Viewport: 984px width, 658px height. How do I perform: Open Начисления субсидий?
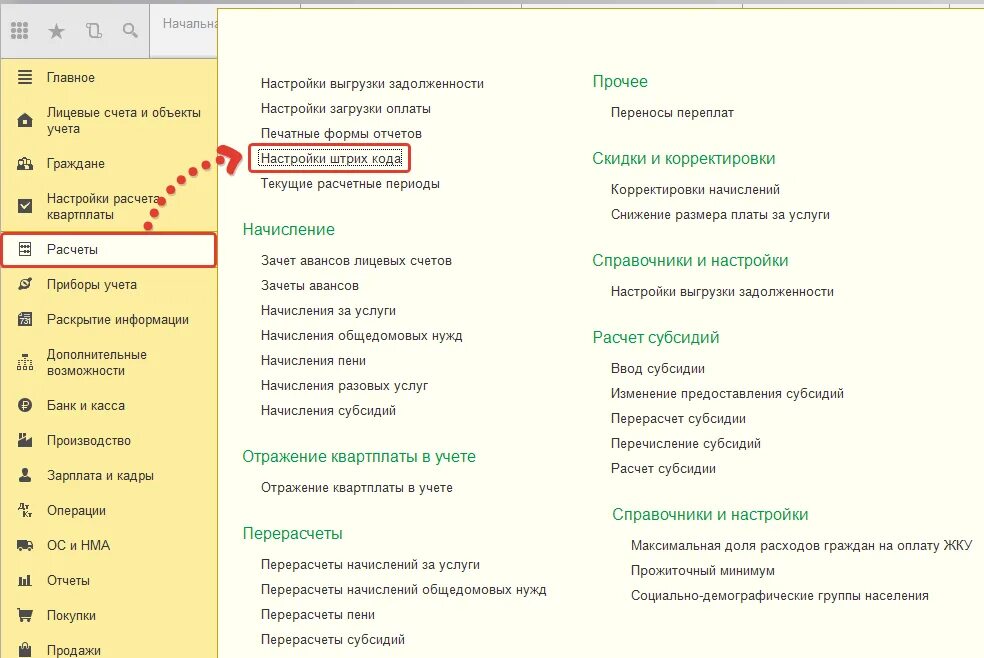click(328, 411)
